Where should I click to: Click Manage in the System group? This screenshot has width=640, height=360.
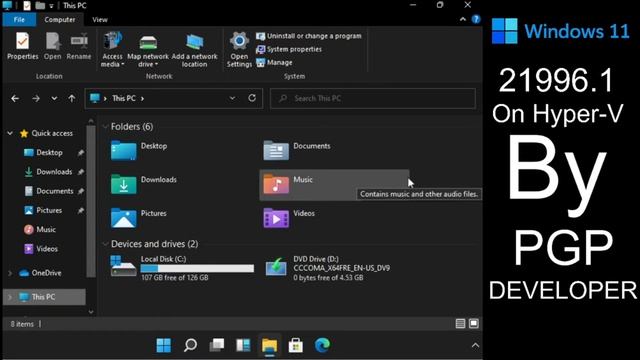(x=274, y=62)
